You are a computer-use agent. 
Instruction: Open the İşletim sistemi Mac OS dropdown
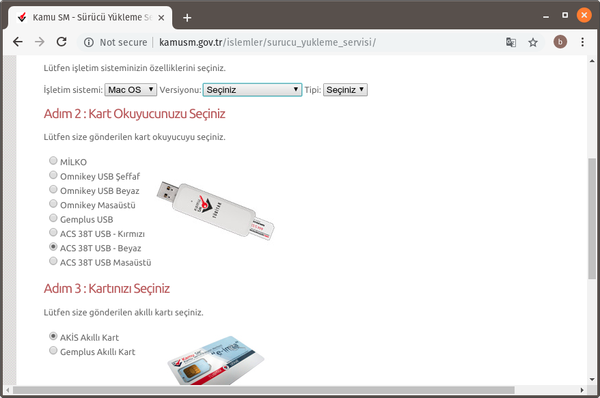(x=130, y=90)
